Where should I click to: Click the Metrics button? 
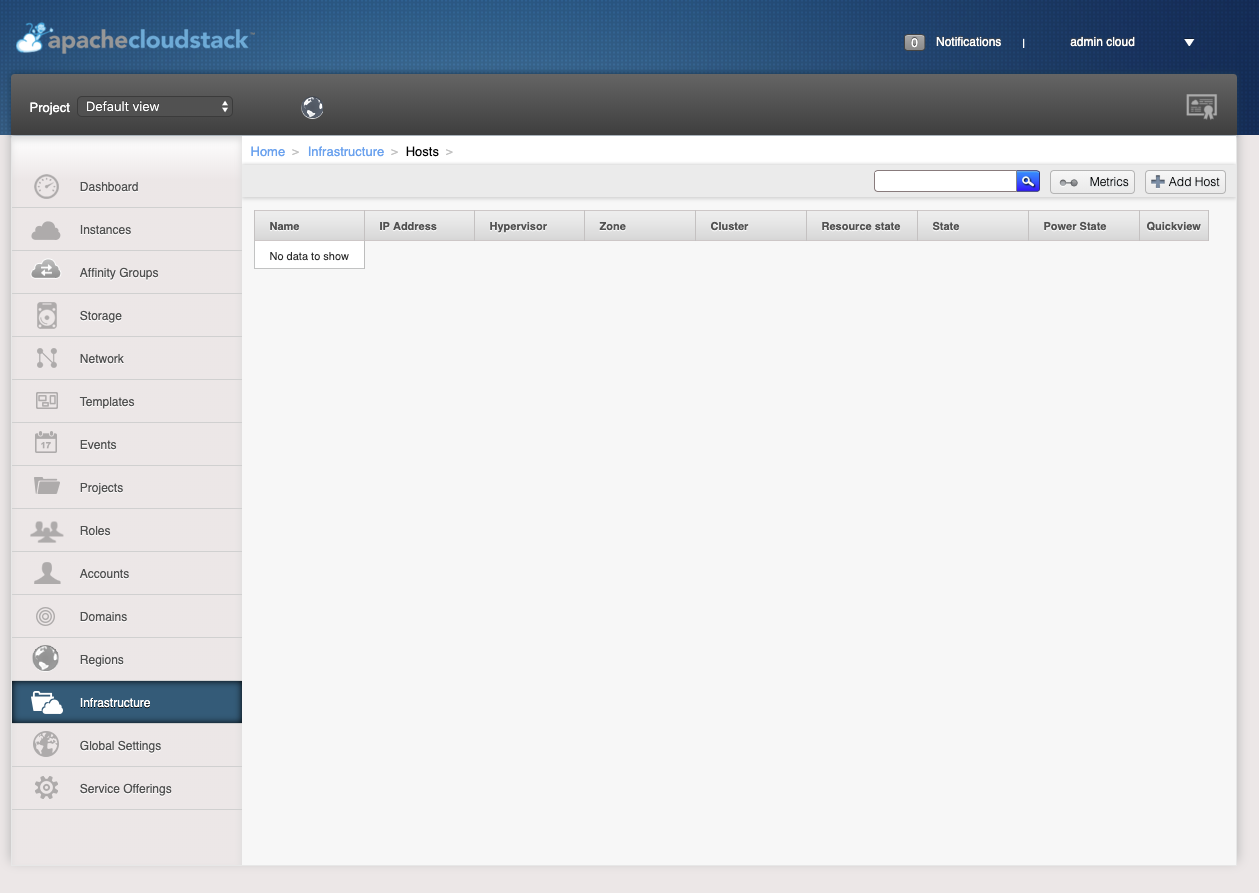pyautogui.click(x=1092, y=182)
